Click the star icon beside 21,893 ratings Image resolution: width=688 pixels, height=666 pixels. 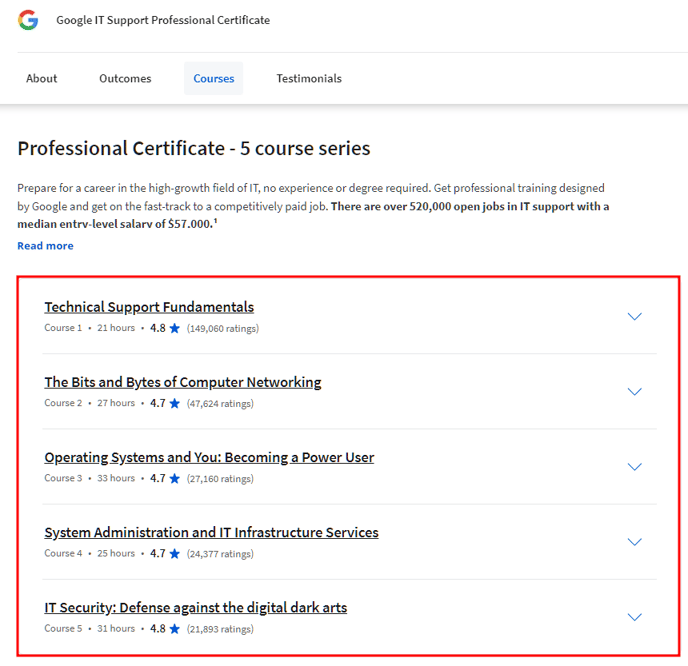tap(175, 629)
